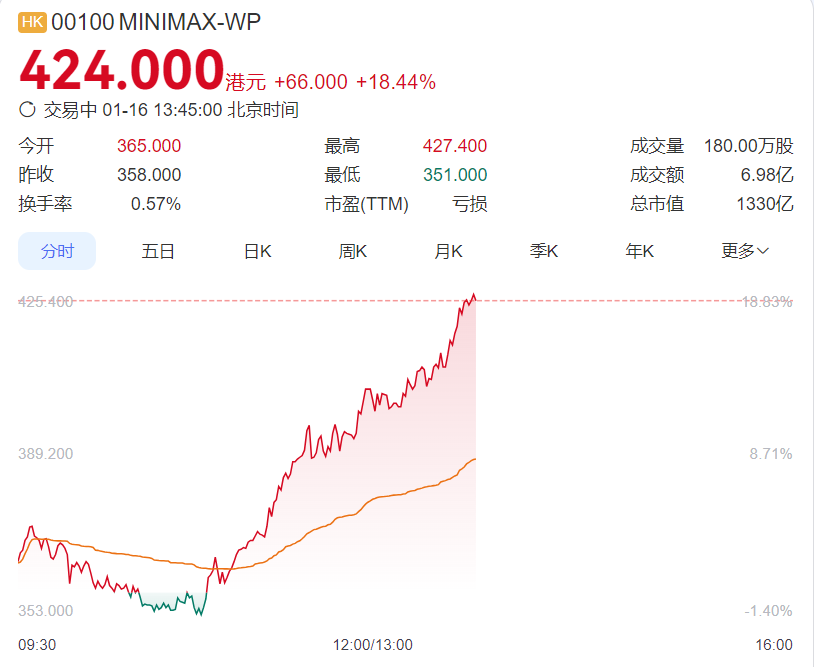The image size is (814, 667).
Task: Click the 成交量 value 180.00万股
Action: [748, 146]
